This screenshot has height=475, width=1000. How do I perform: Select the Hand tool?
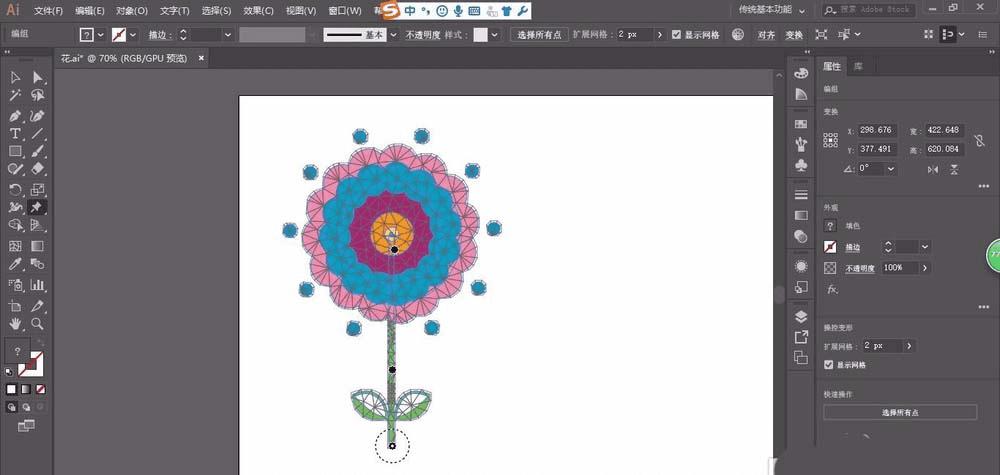coord(16,324)
